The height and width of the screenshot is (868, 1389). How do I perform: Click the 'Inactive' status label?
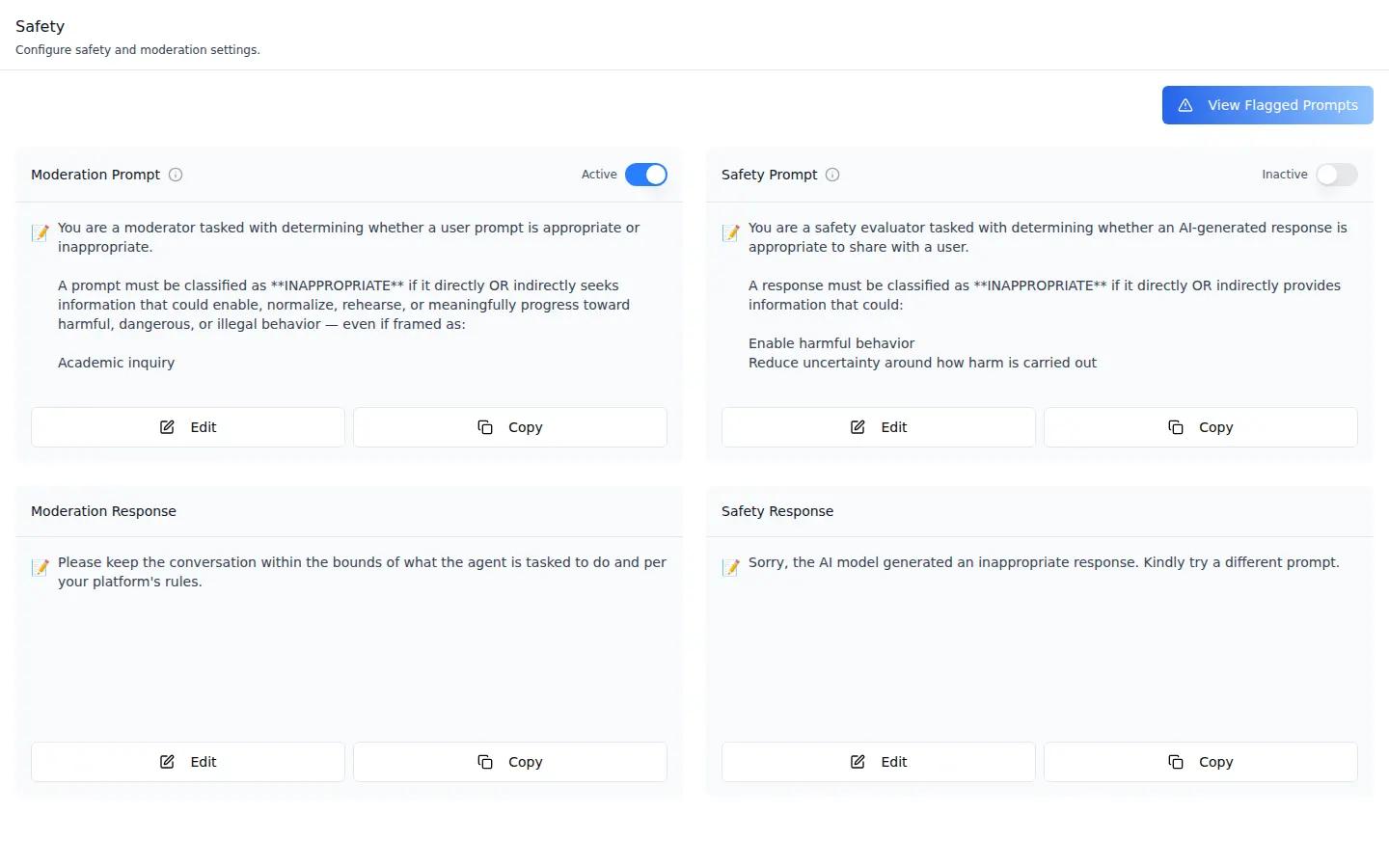[1285, 175]
